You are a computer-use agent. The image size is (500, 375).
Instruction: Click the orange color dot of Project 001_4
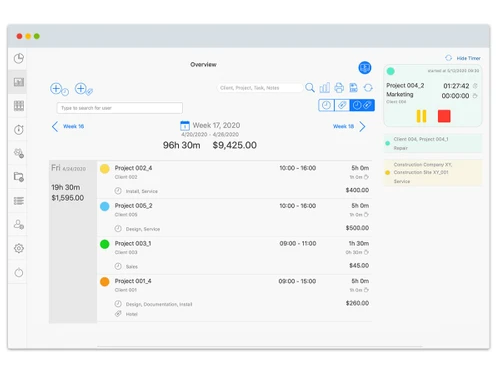point(105,282)
